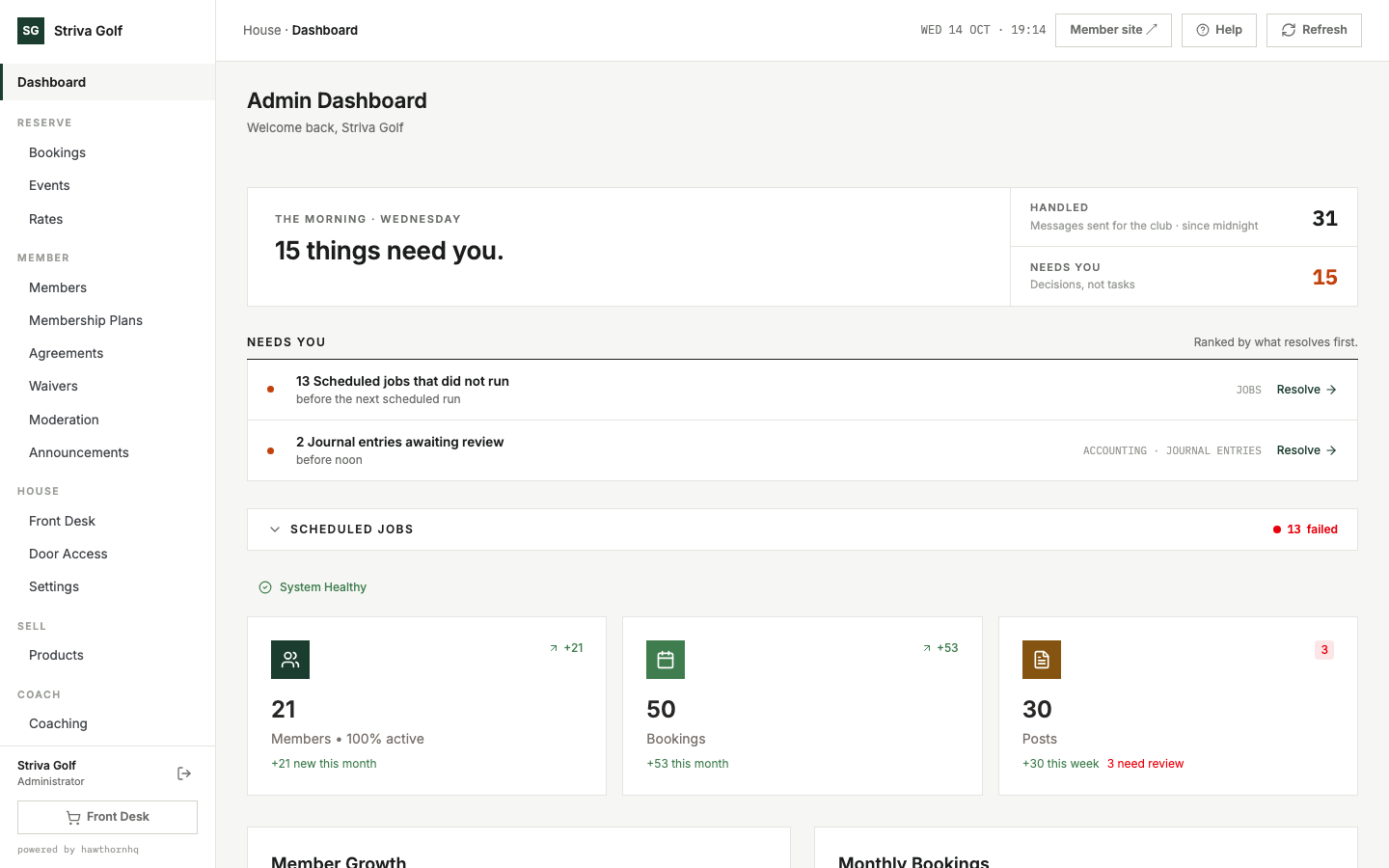Open Settings in the sidebar
Image resolution: width=1389 pixels, height=868 pixels.
click(108, 586)
